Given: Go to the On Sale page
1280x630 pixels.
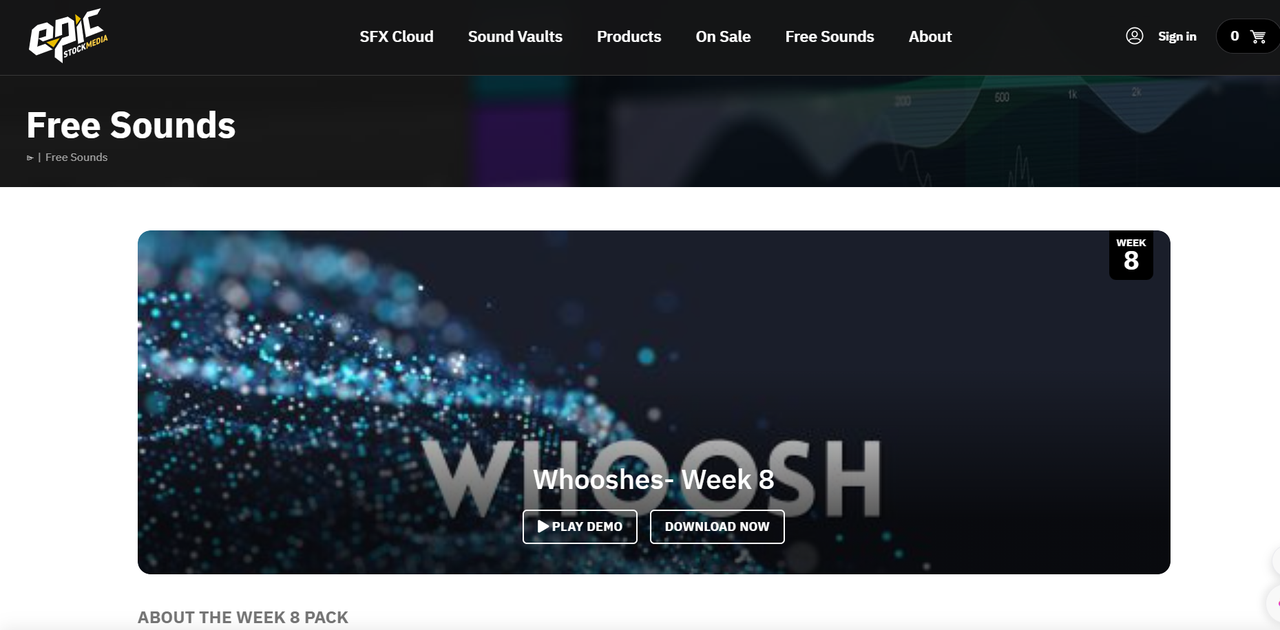Looking at the screenshot, I should pyautogui.click(x=723, y=36).
